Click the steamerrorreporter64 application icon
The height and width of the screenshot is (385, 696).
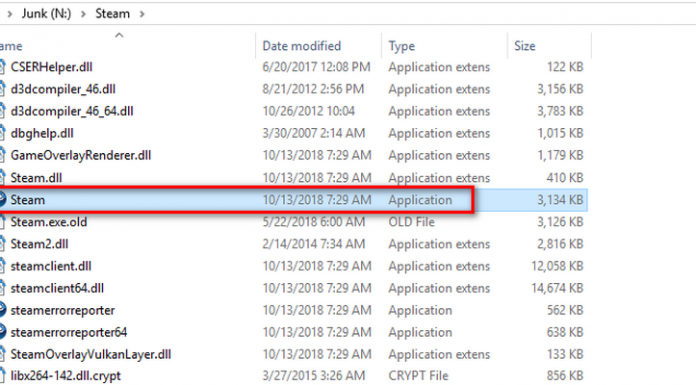coord(3,332)
